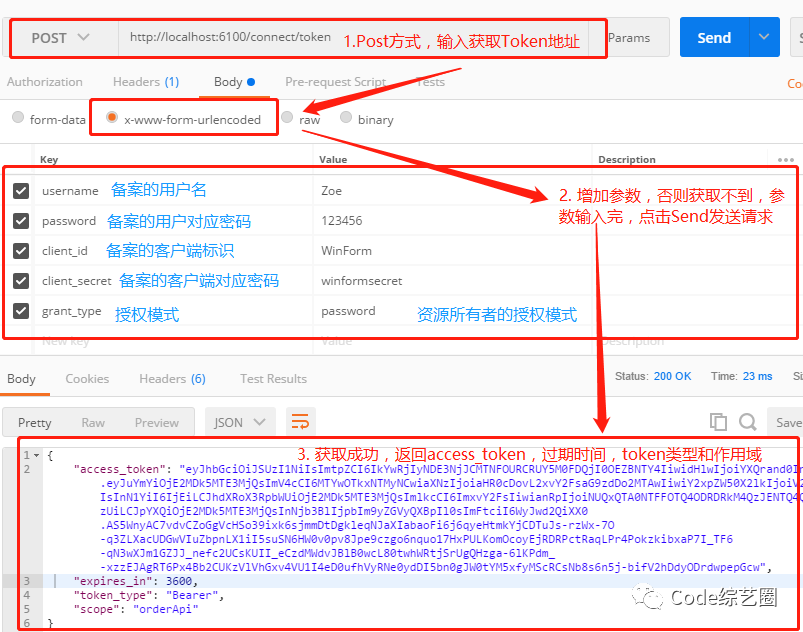Screen dimensions: 803x632
Task: Uncheck the client_id parameter checkbox
Action: point(20,250)
